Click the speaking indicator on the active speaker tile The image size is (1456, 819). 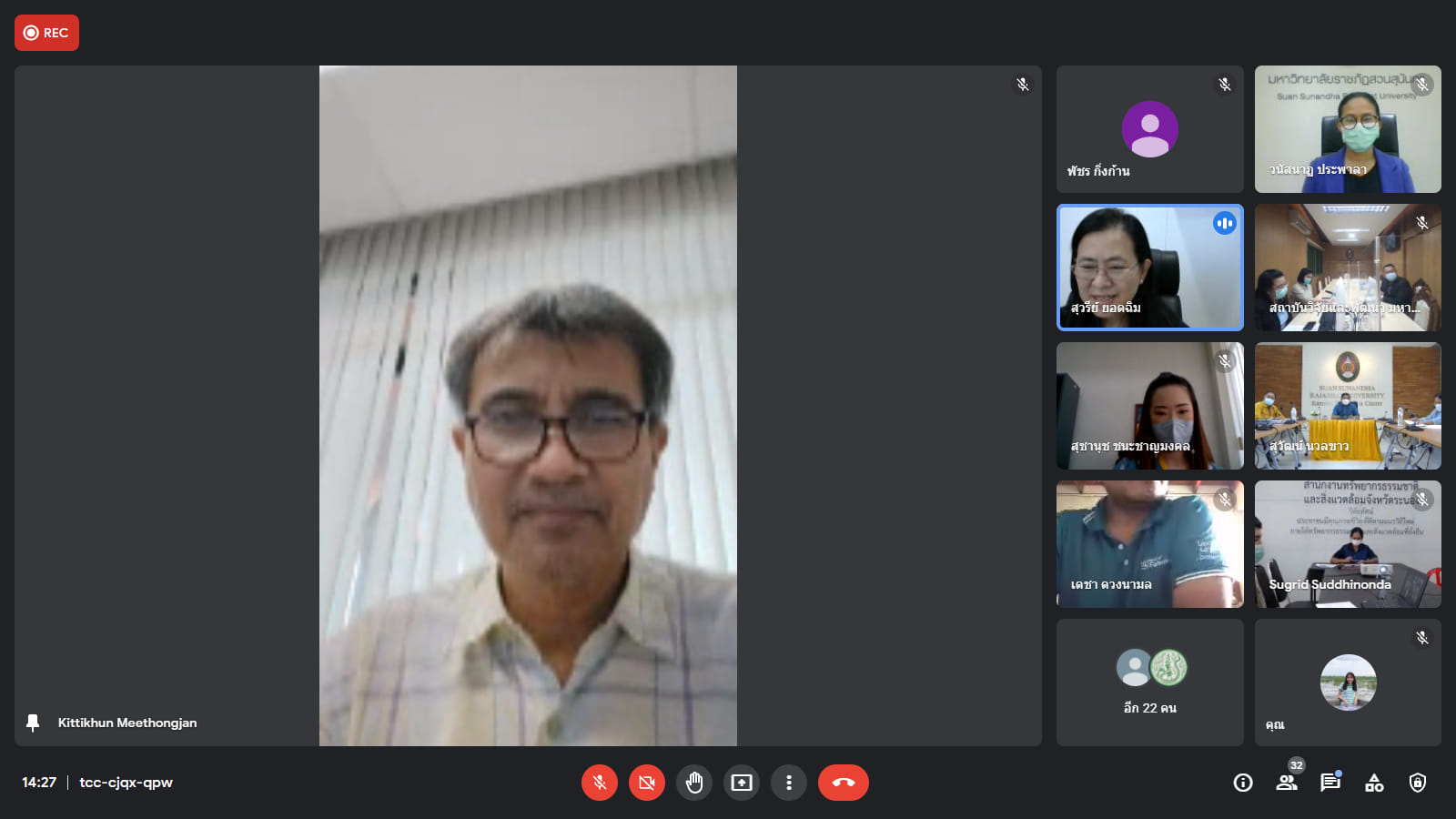(x=1225, y=223)
